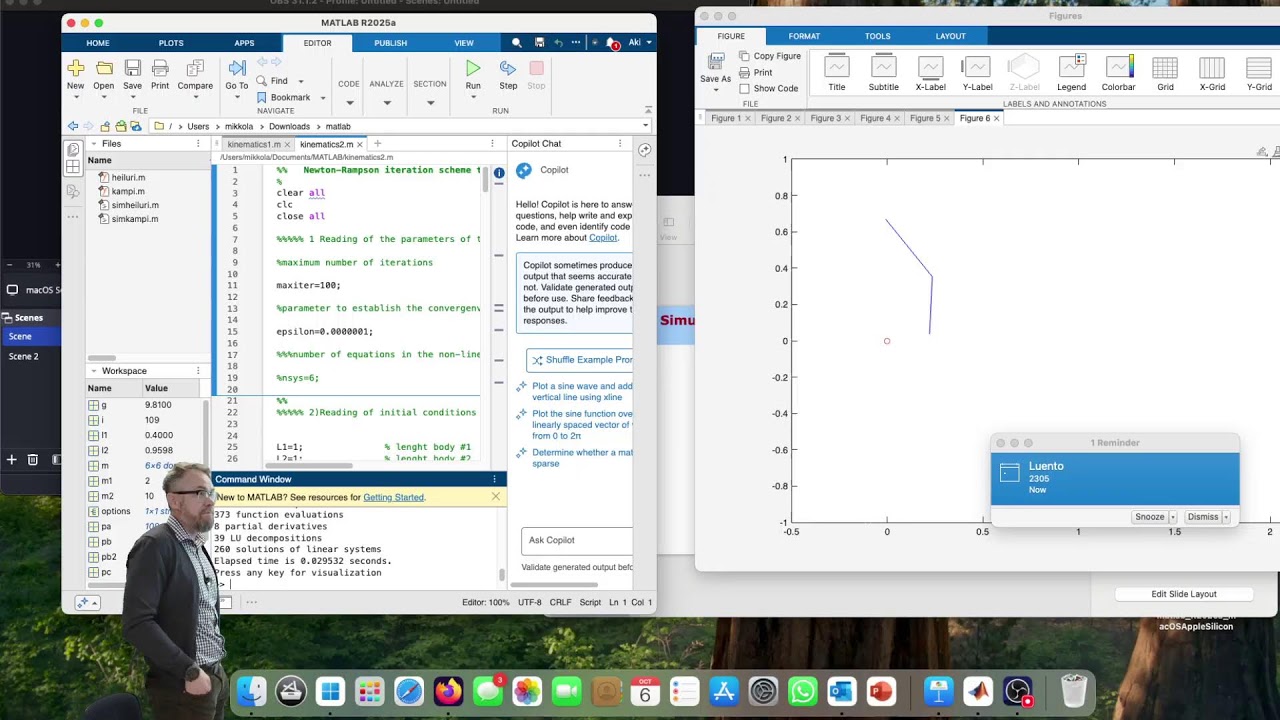Open the Save As dropdown in Figures window
1280x720 pixels.
click(715, 90)
